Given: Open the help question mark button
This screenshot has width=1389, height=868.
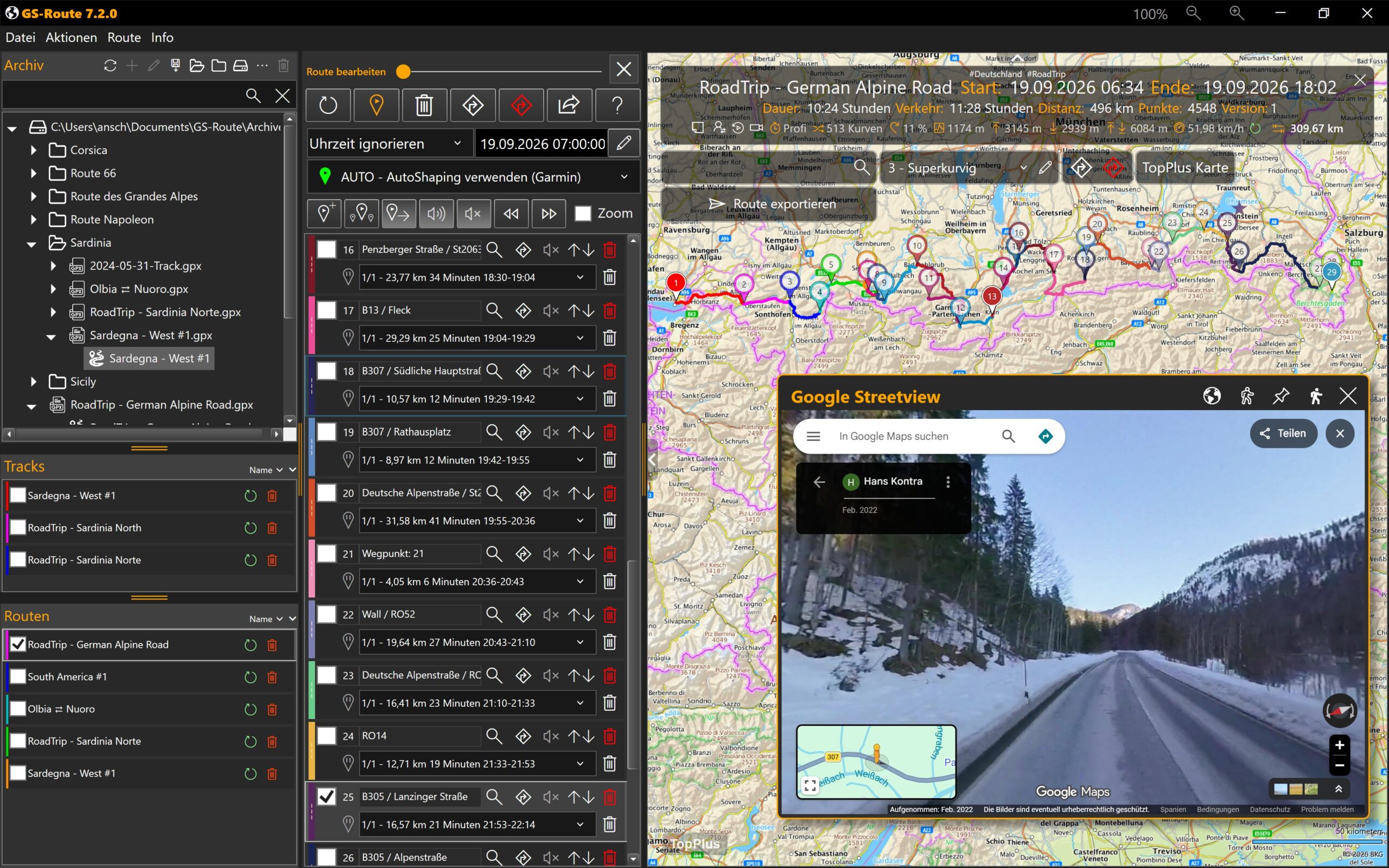Looking at the screenshot, I should (617, 105).
